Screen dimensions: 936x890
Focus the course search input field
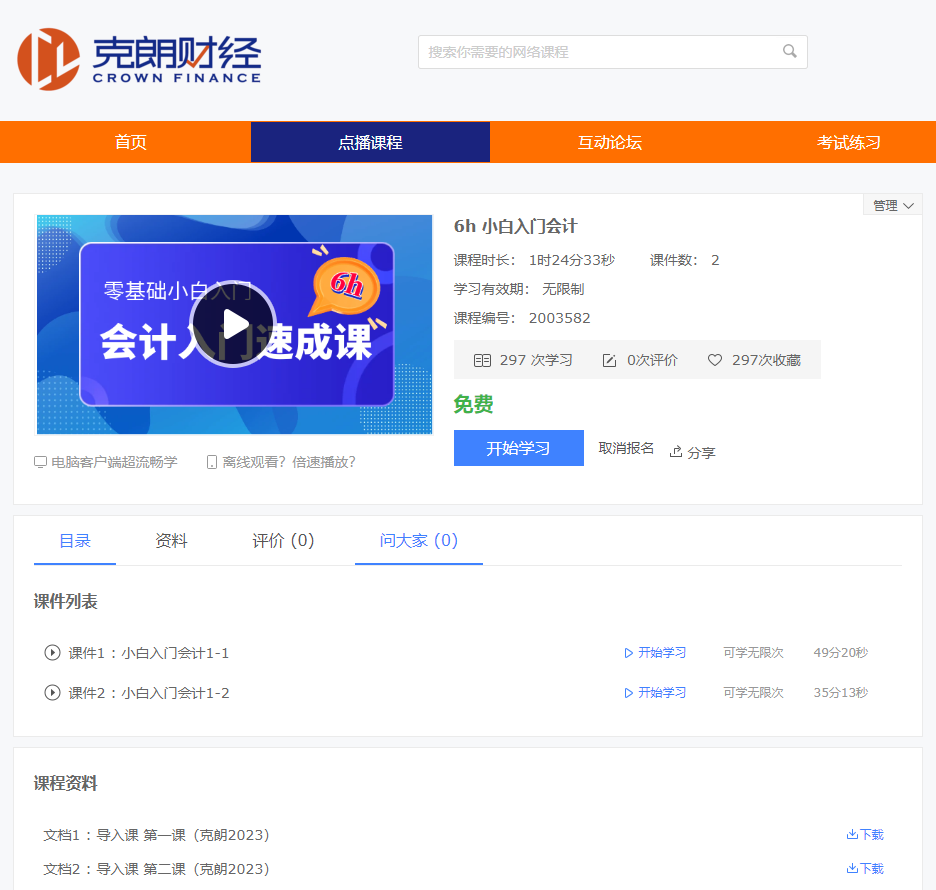[x=612, y=52]
